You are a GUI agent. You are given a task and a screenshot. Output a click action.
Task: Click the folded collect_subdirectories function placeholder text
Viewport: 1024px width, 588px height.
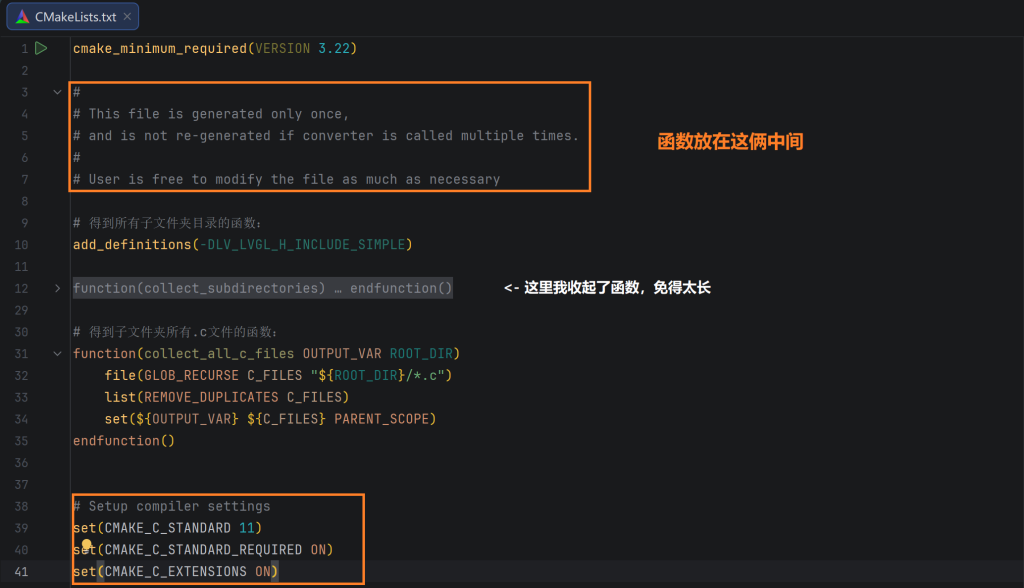point(262,288)
